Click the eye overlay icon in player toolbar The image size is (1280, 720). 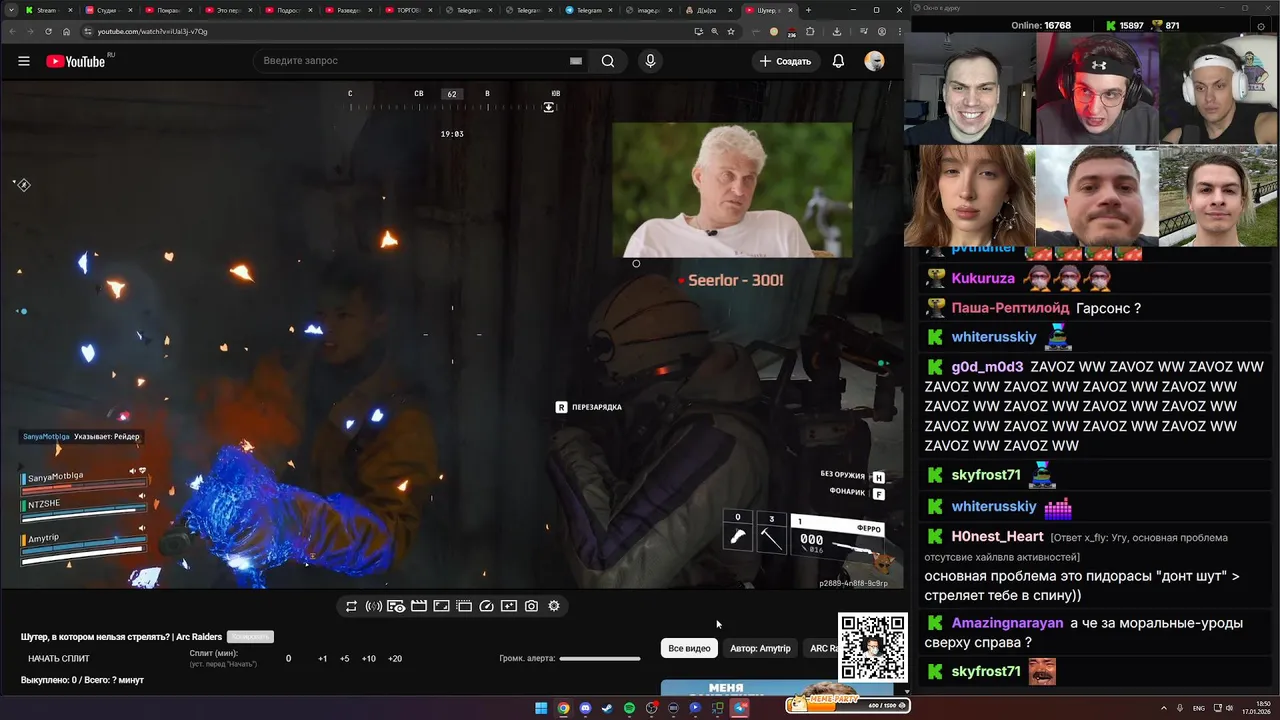(x=396, y=606)
